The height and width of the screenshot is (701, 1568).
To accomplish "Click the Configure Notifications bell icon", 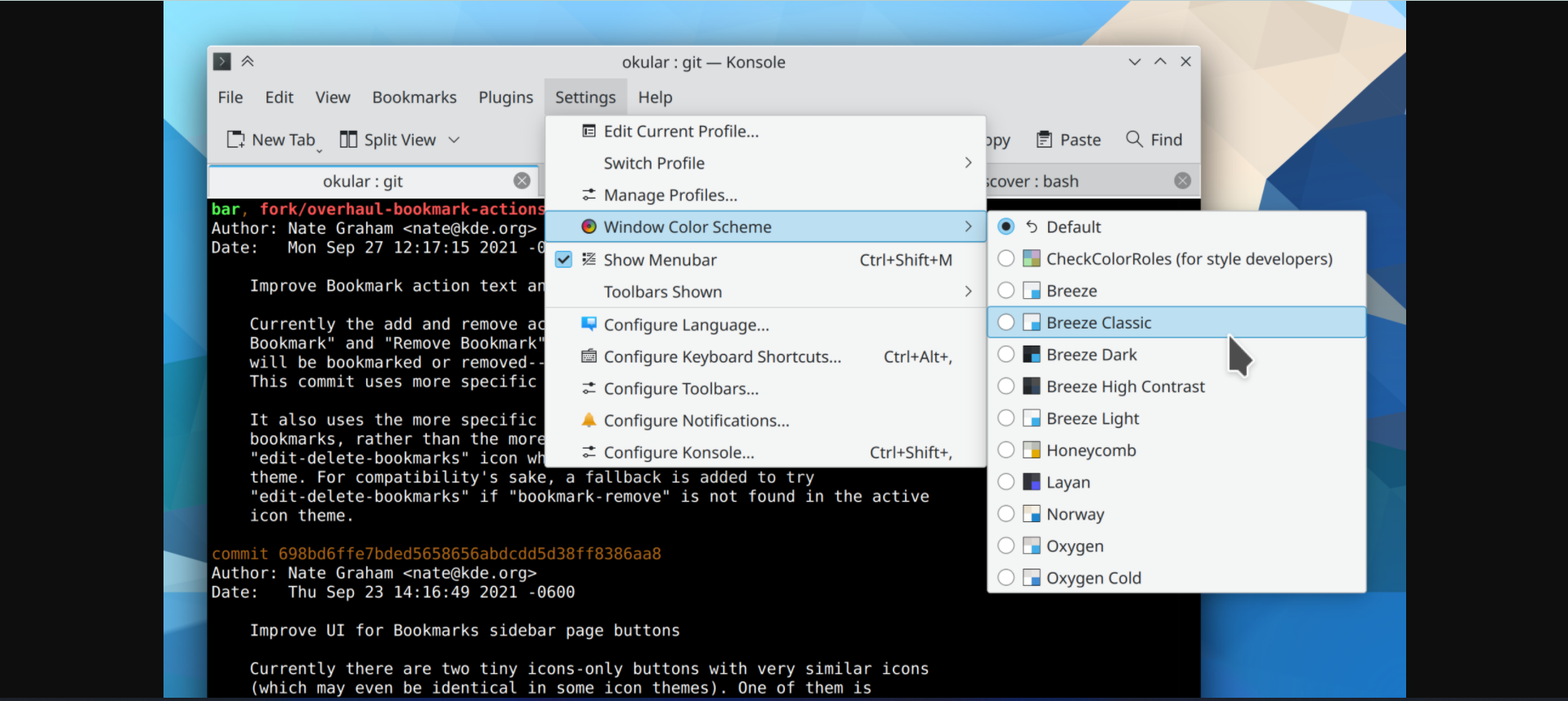I will 589,420.
